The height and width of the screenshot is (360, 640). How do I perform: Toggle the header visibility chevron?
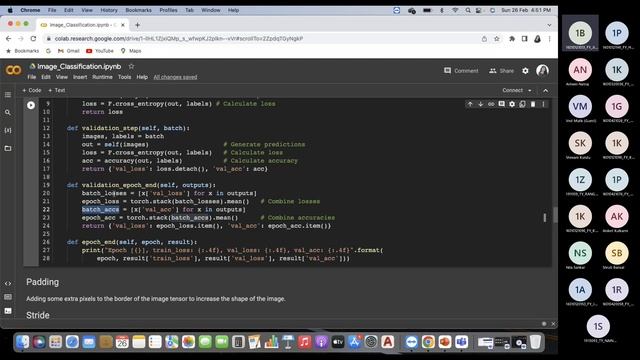point(546,91)
